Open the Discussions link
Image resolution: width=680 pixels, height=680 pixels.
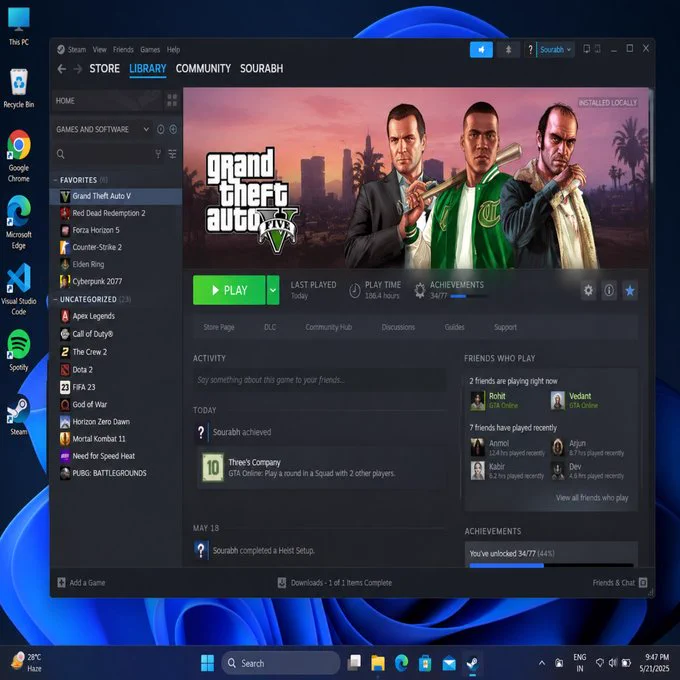(x=398, y=327)
